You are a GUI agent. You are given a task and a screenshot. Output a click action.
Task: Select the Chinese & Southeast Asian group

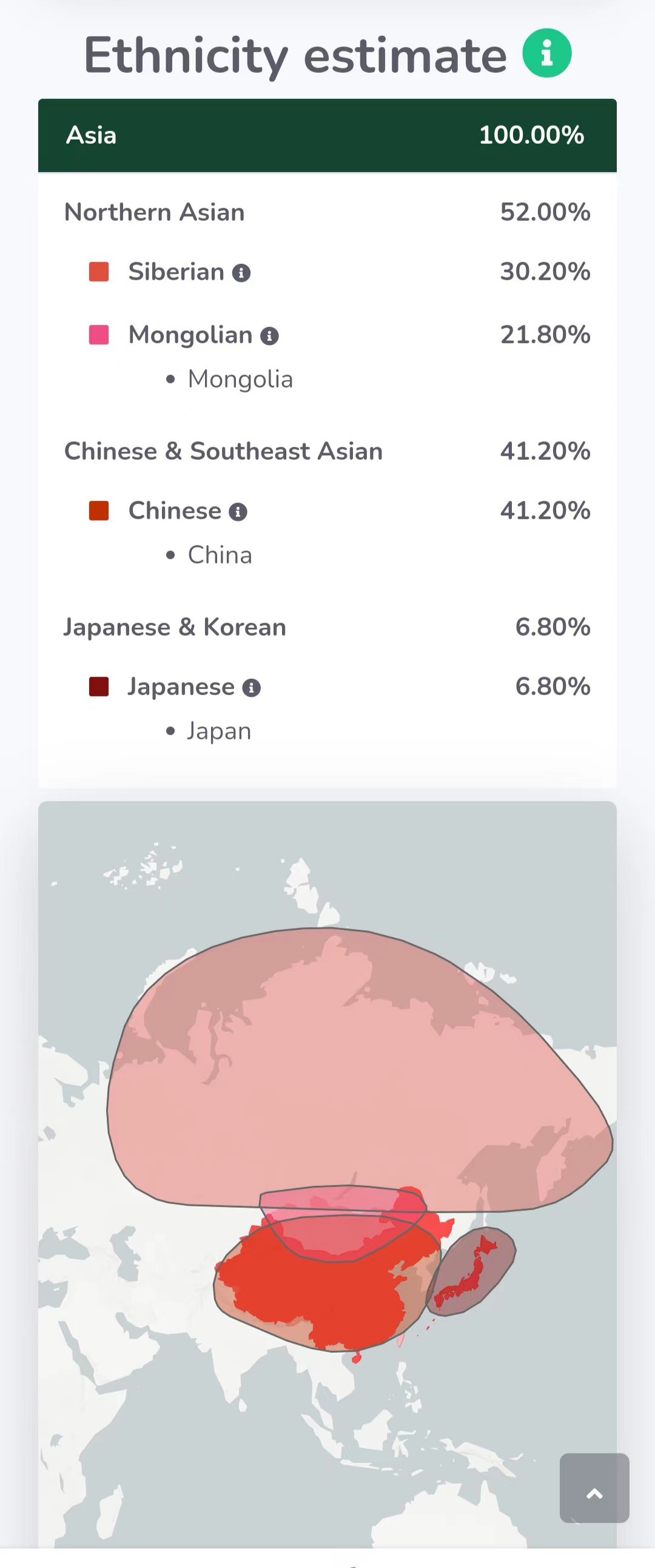point(327,451)
